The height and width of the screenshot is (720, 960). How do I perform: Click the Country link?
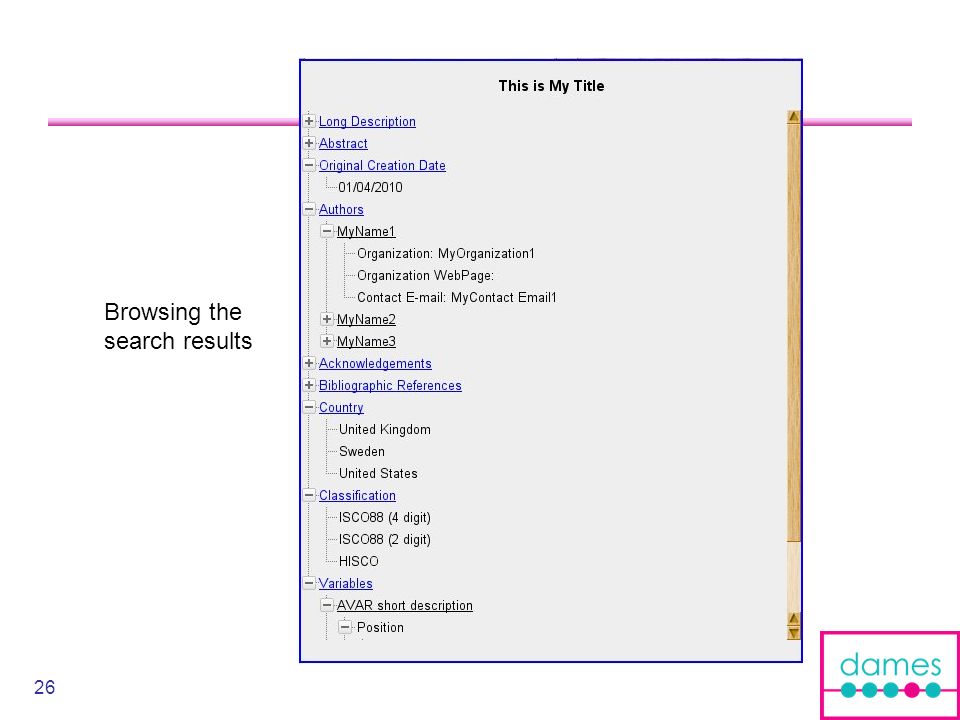(341, 408)
